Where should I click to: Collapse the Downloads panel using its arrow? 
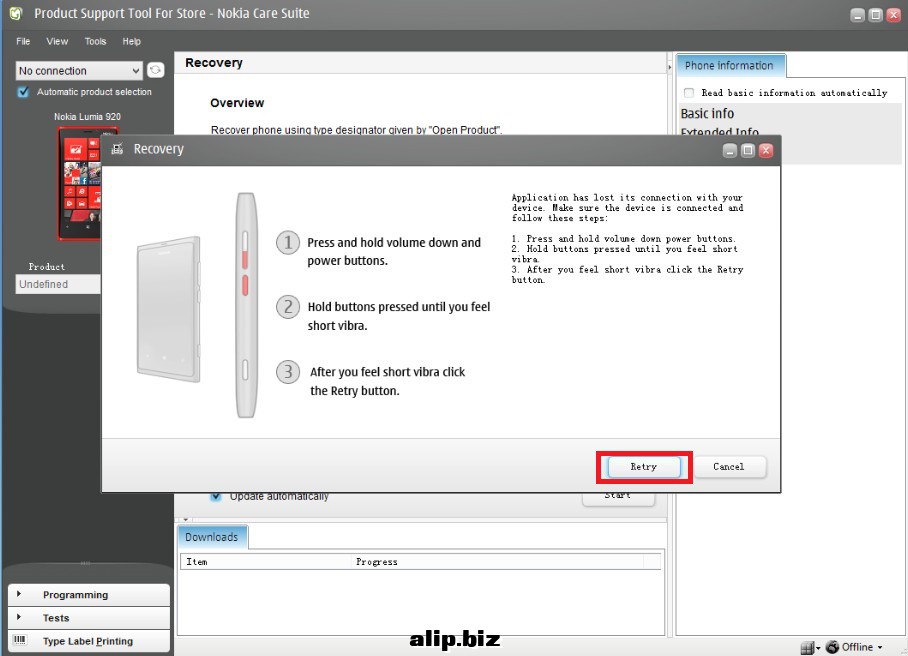click(x=185, y=519)
